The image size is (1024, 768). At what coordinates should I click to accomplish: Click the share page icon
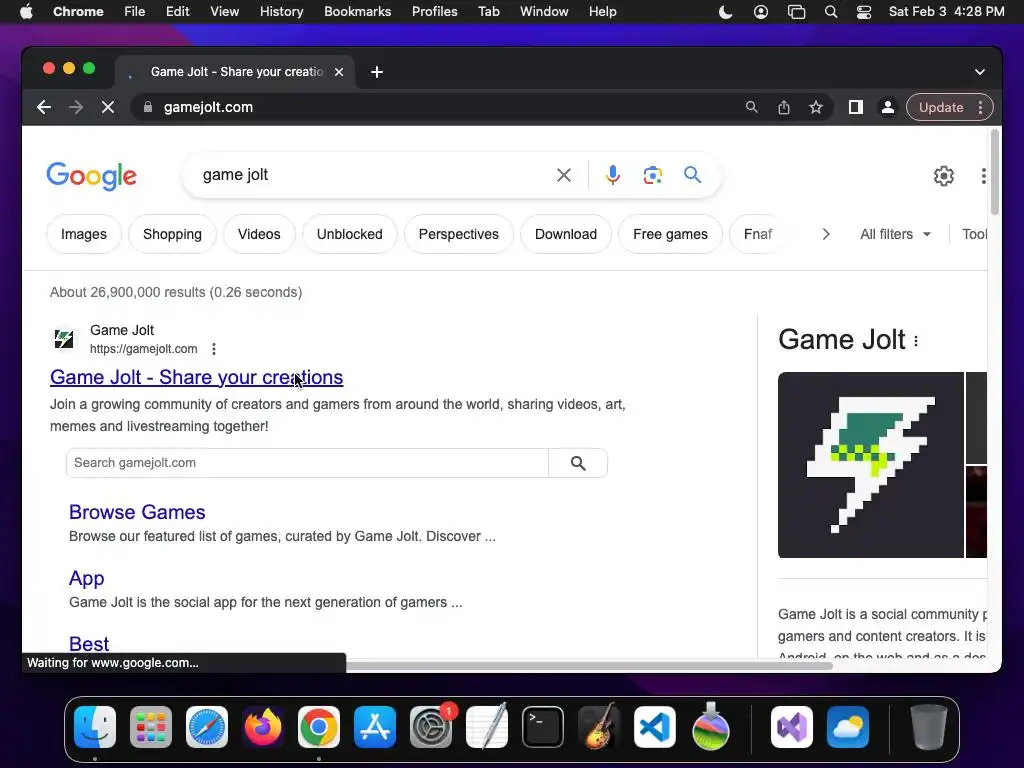click(x=784, y=107)
